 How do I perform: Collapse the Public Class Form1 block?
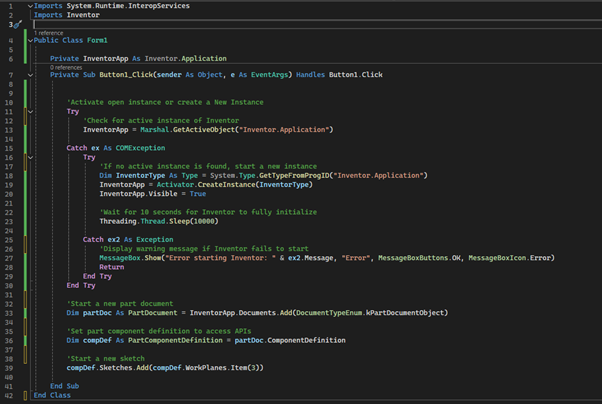click(x=30, y=40)
